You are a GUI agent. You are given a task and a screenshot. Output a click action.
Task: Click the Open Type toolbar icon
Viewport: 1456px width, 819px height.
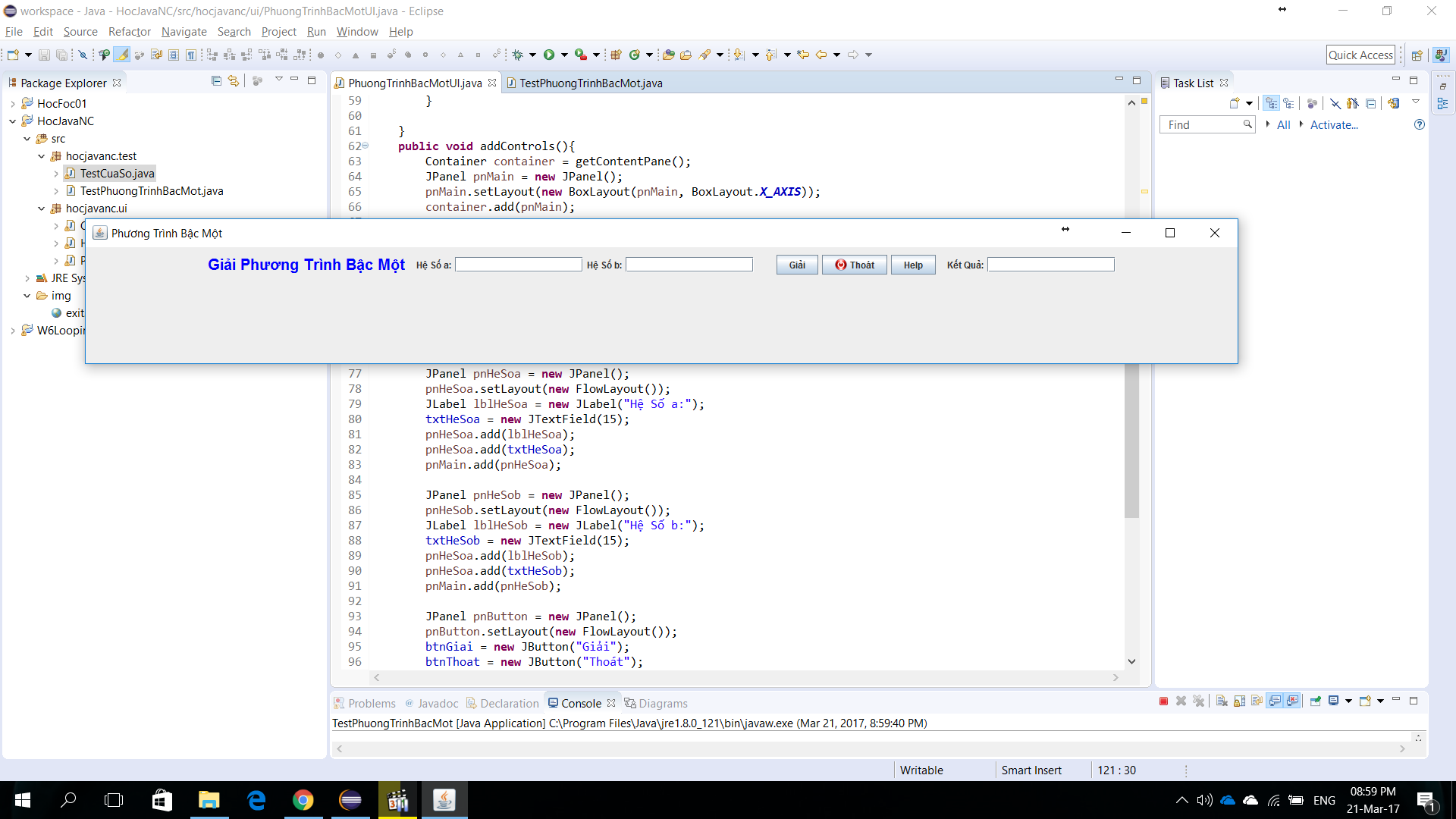coord(668,55)
